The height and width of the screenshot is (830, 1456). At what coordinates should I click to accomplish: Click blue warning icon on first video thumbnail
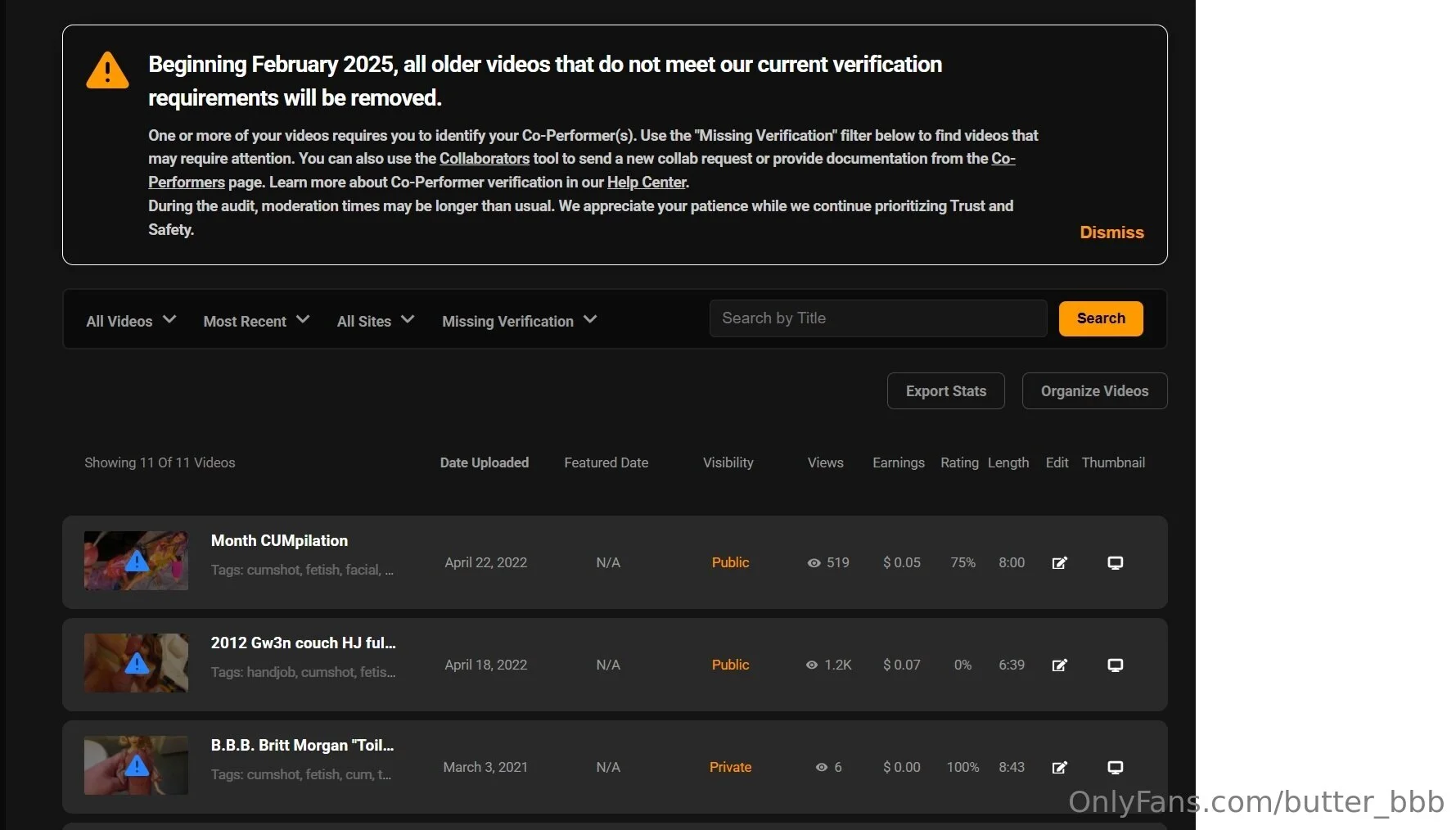pyautogui.click(x=137, y=562)
